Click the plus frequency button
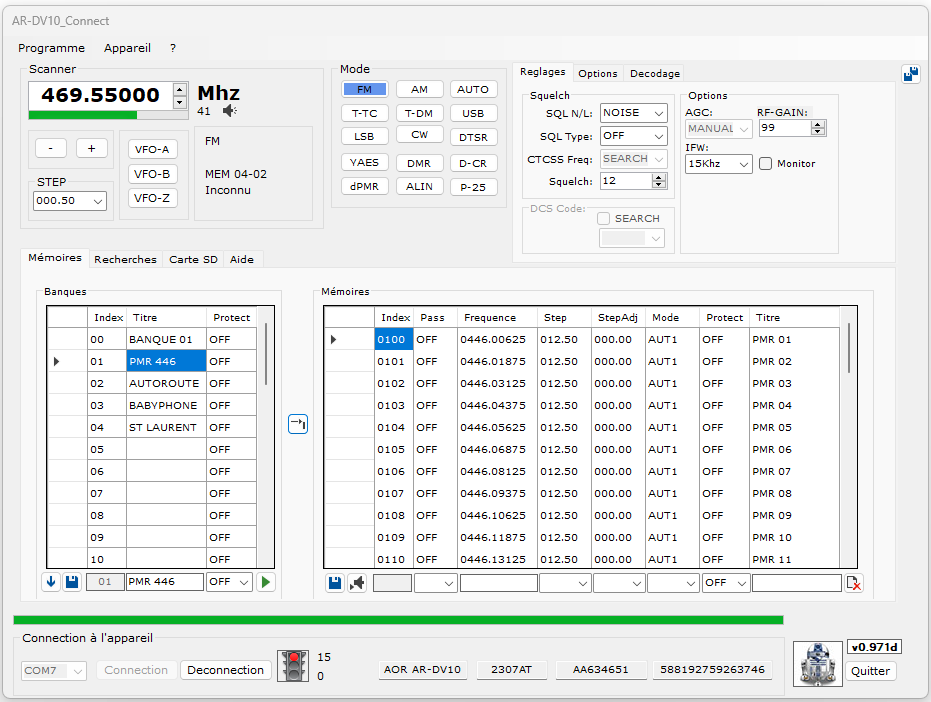This screenshot has width=931, height=702. [91, 148]
